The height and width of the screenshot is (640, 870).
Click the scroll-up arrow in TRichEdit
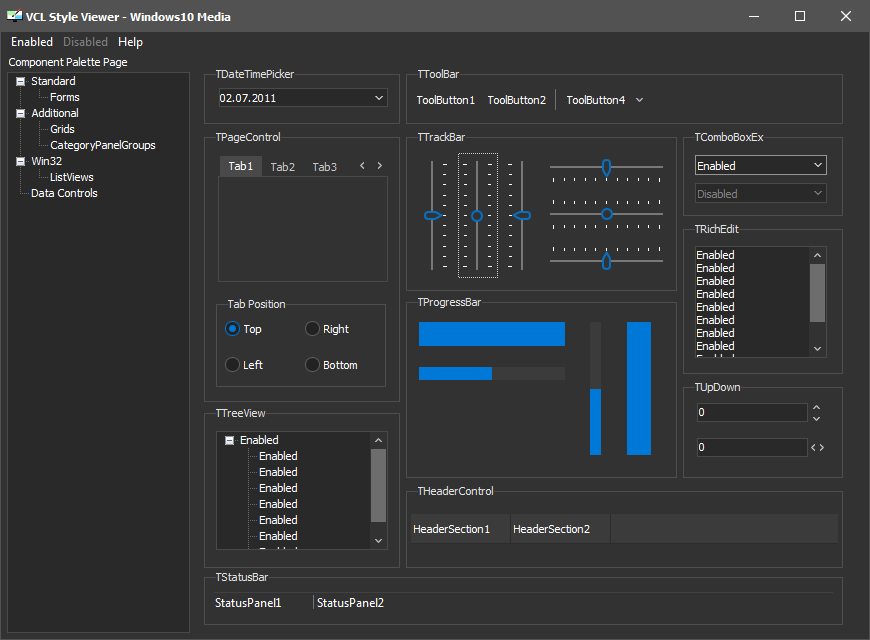(817, 255)
